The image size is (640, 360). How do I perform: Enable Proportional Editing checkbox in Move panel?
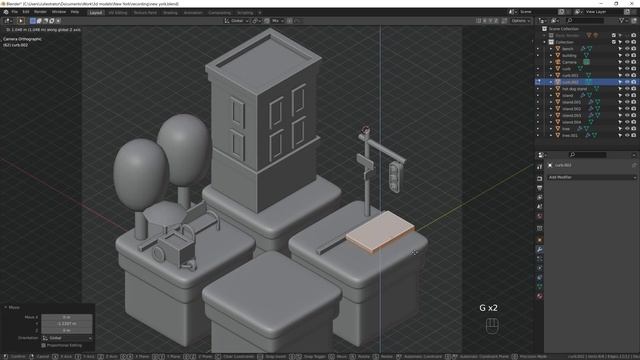click(x=44, y=345)
